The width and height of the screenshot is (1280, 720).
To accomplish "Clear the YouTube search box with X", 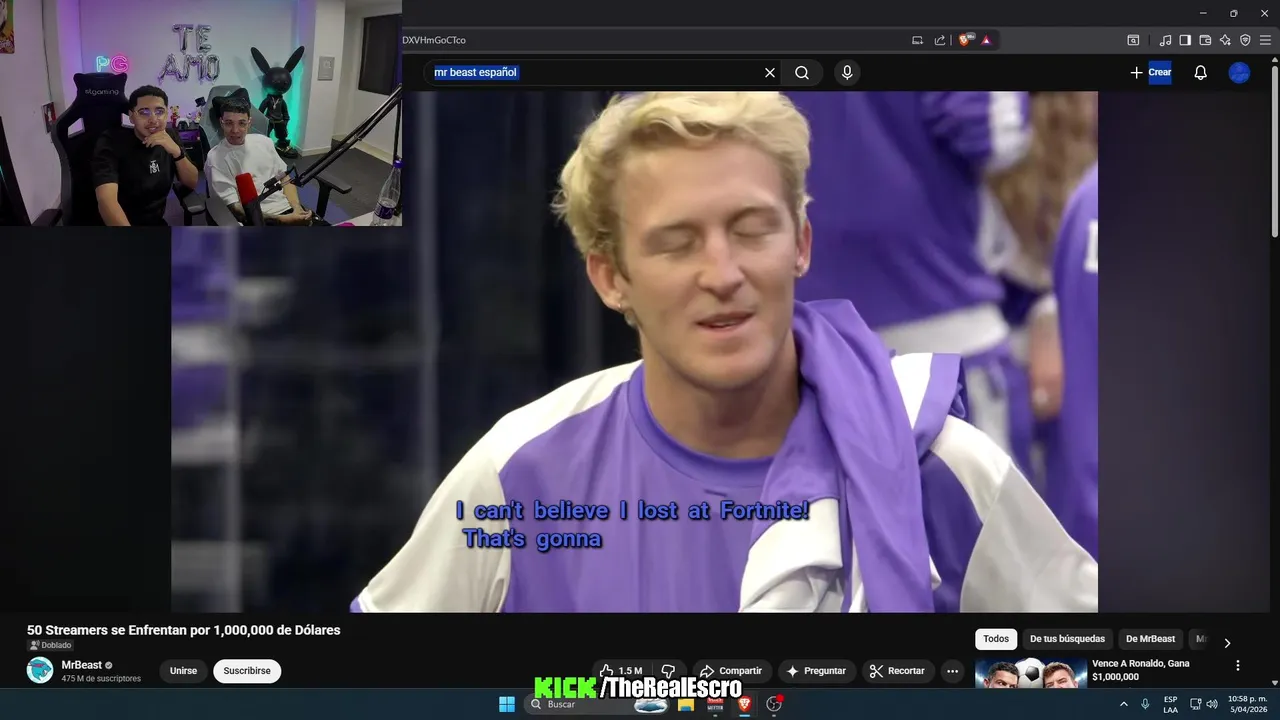I will 770,73.
